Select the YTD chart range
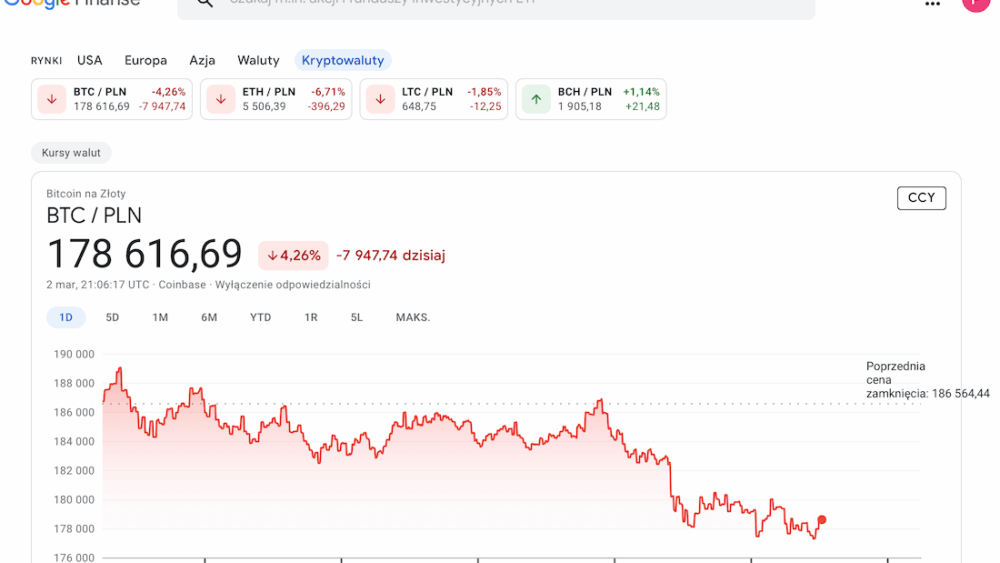Screen dimensions: 1000x563 tap(260, 318)
